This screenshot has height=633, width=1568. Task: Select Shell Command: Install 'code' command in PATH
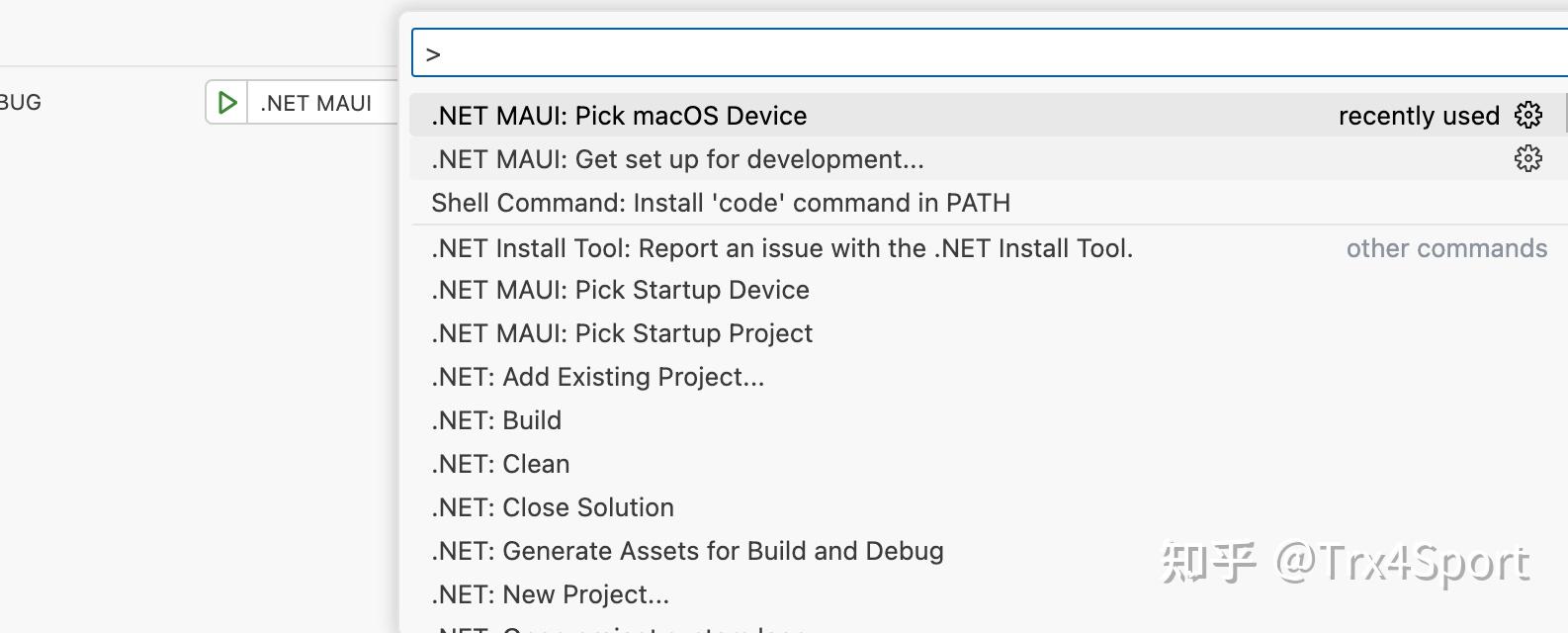pyautogui.click(x=721, y=203)
